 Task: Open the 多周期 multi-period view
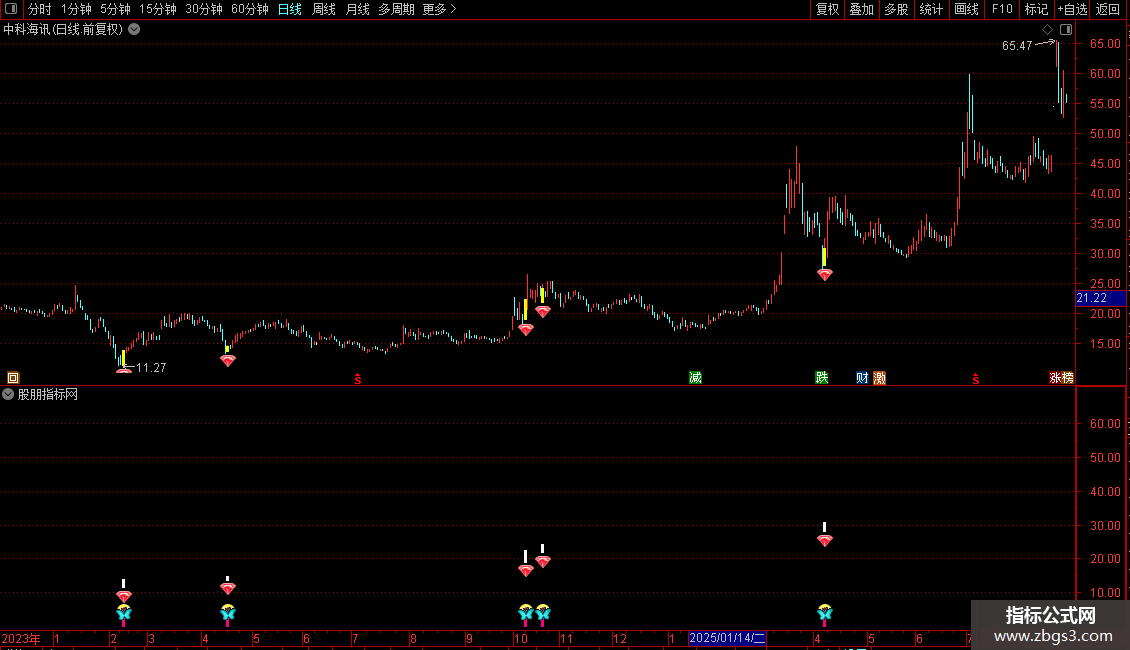point(396,9)
